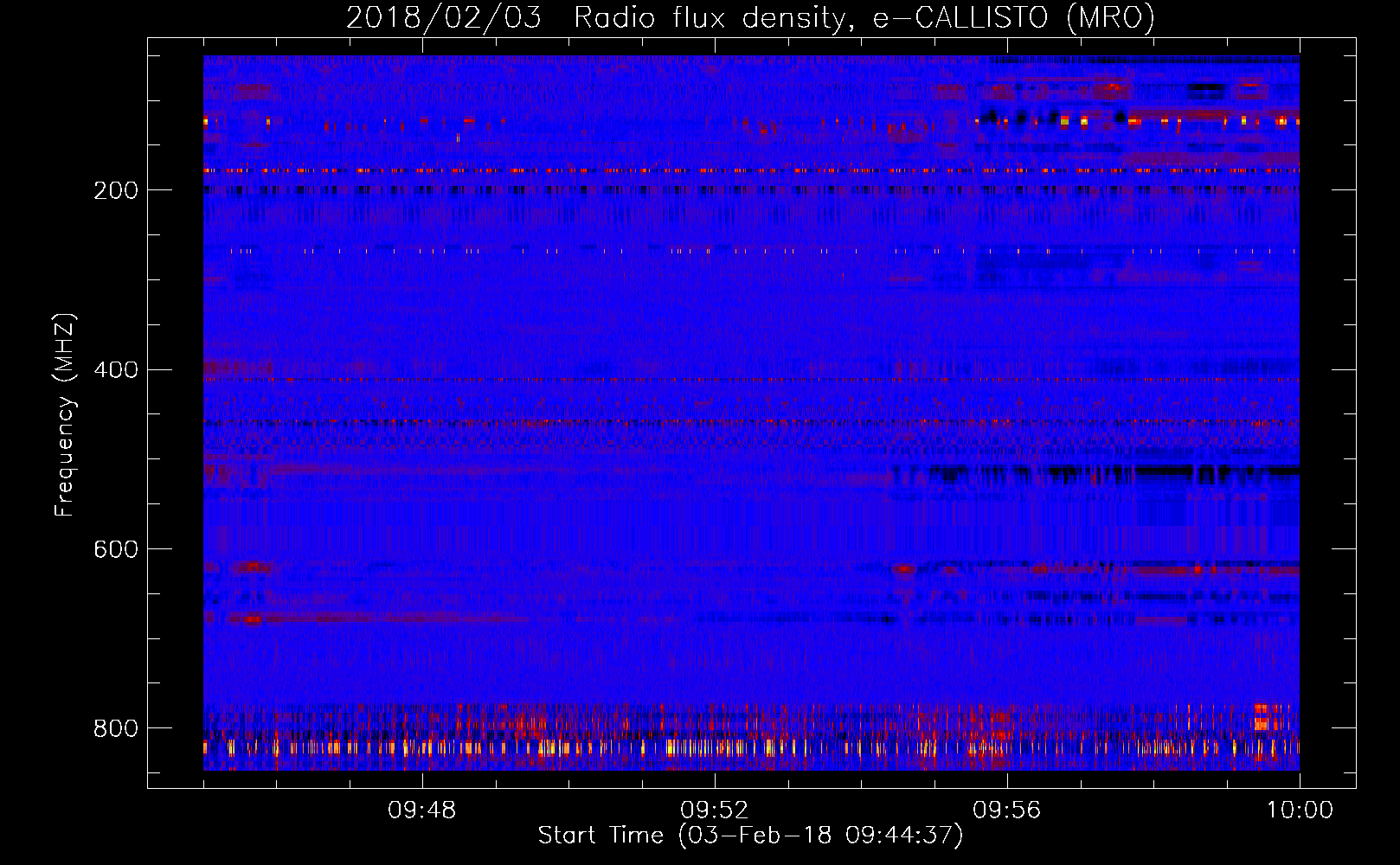Click the 600 frequency tick label
Image resolution: width=1400 pixels, height=865 pixels.
click(115, 549)
